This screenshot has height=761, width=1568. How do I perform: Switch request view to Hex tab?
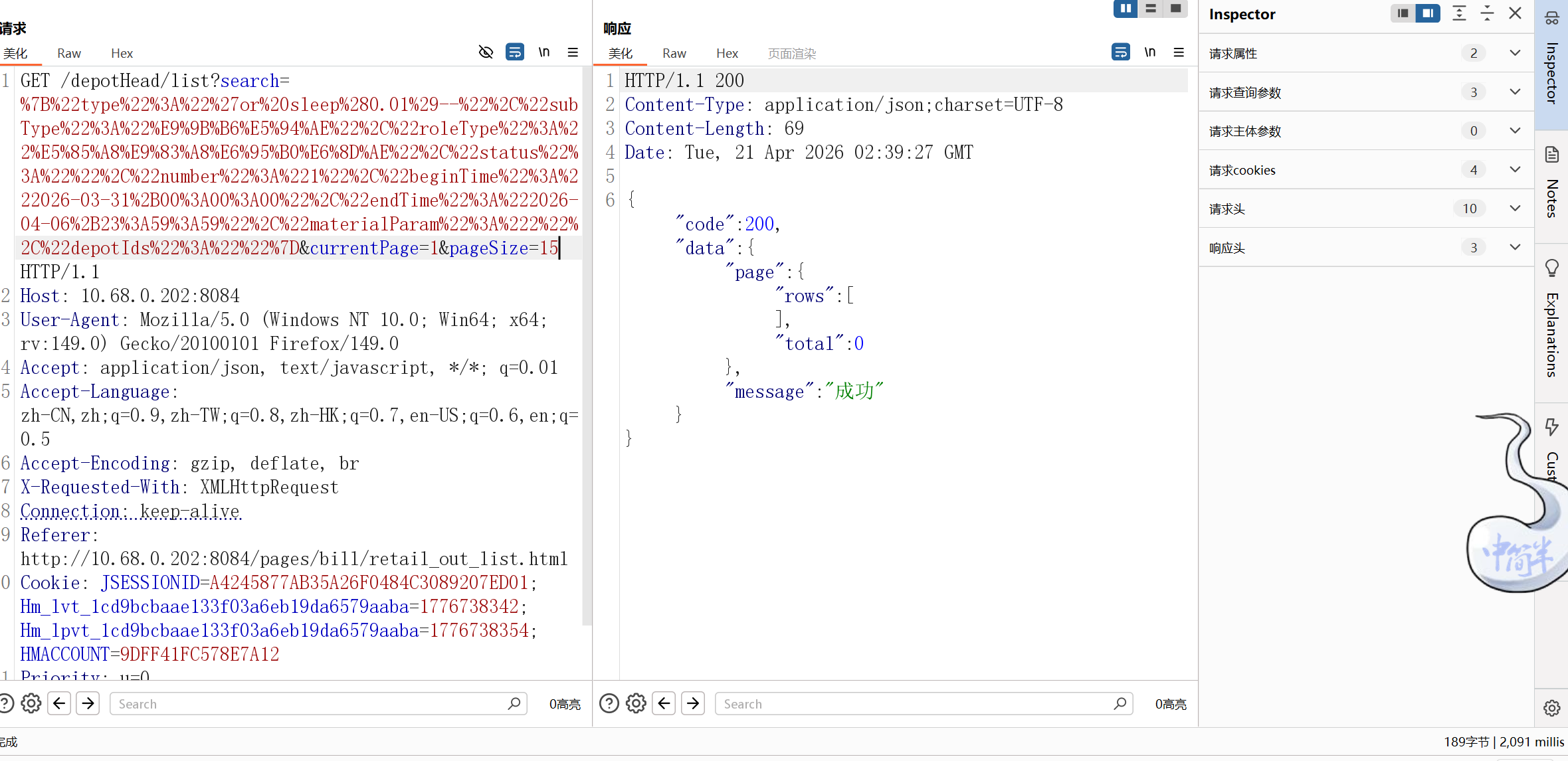(x=122, y=53)
